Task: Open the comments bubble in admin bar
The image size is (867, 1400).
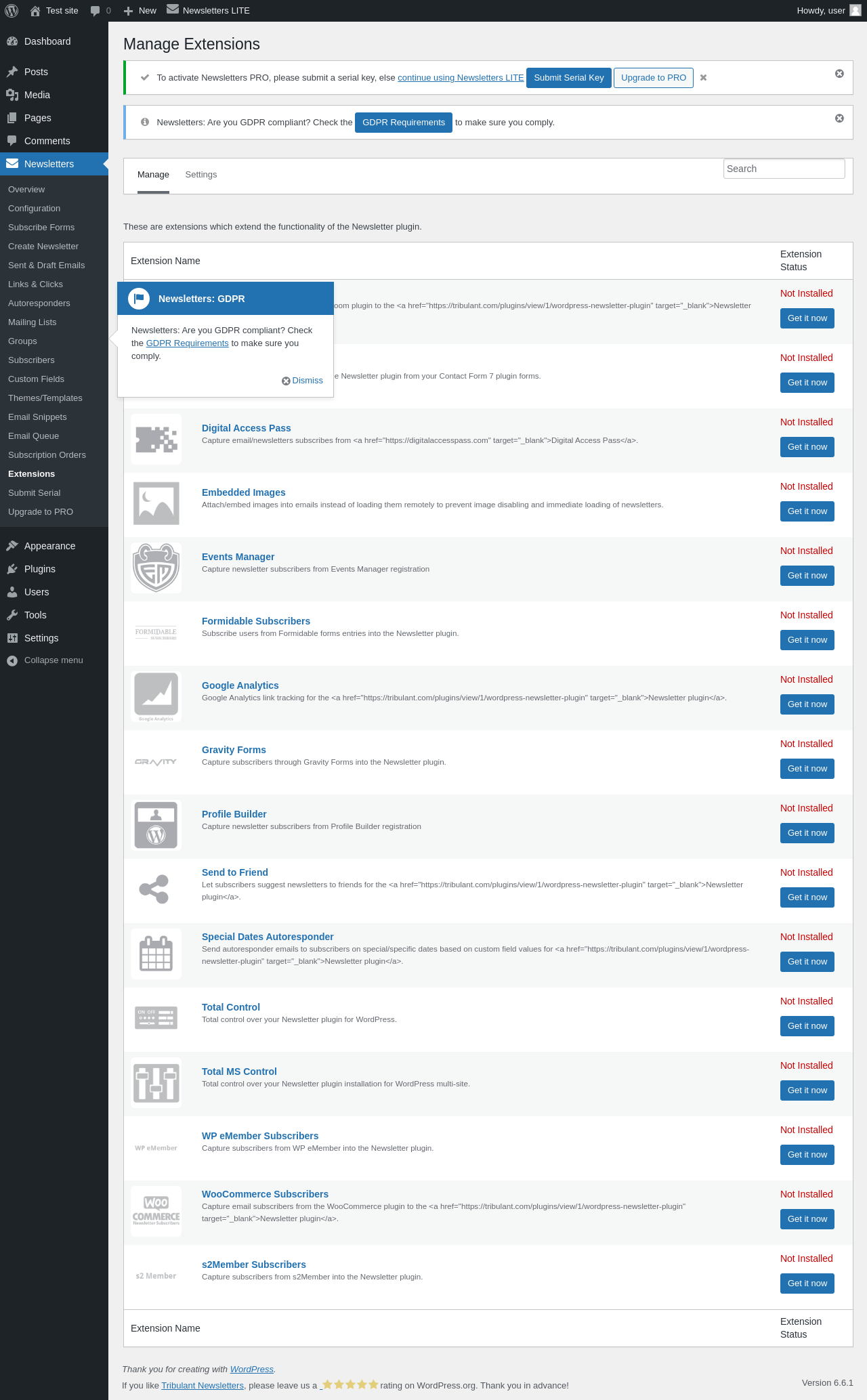Action: (95, 11)
